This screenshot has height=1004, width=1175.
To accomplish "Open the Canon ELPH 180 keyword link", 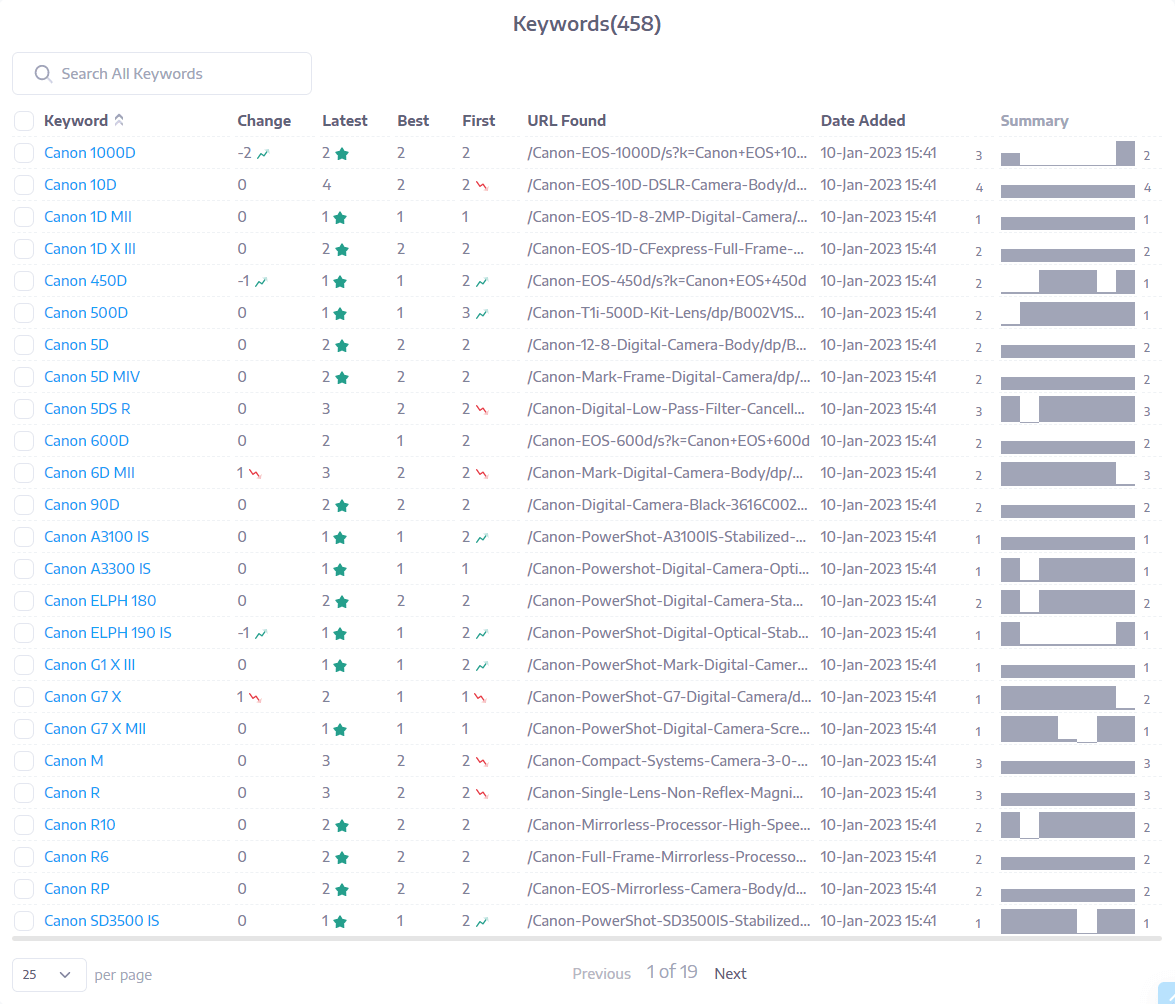I will pyautogui.click(x=100, y=601).
